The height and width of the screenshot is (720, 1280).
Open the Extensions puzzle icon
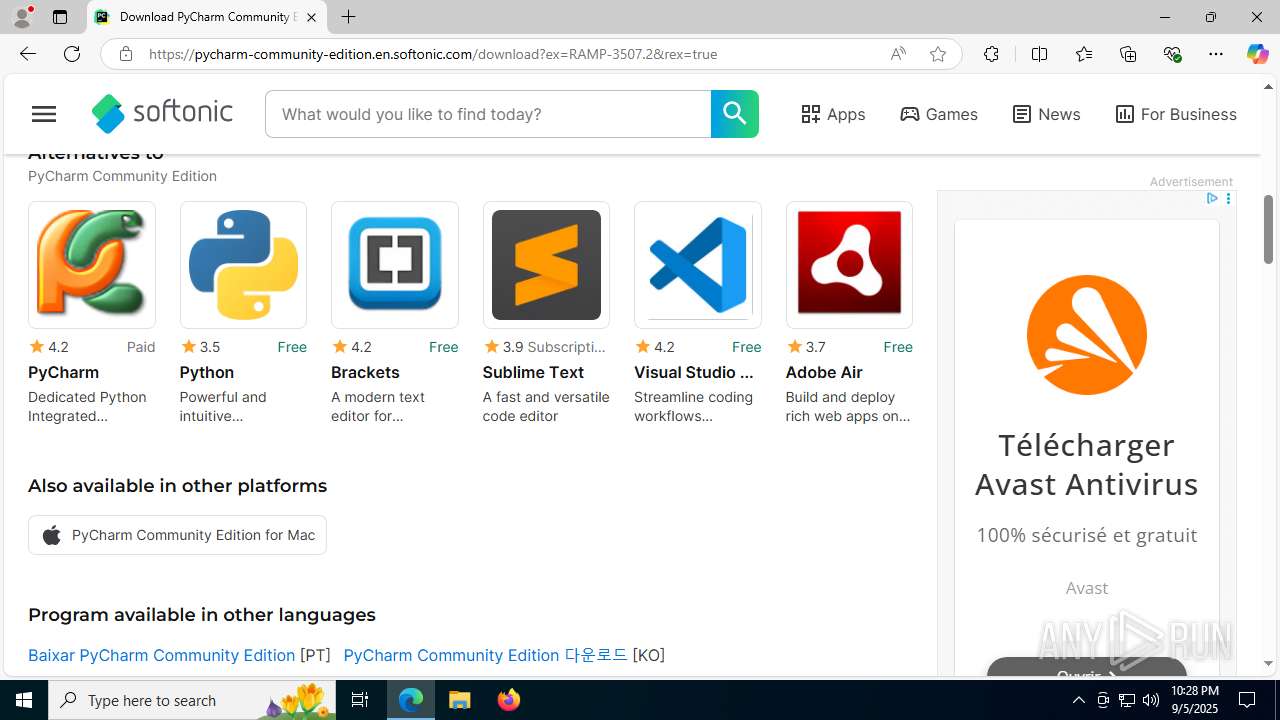pos(991,54)
